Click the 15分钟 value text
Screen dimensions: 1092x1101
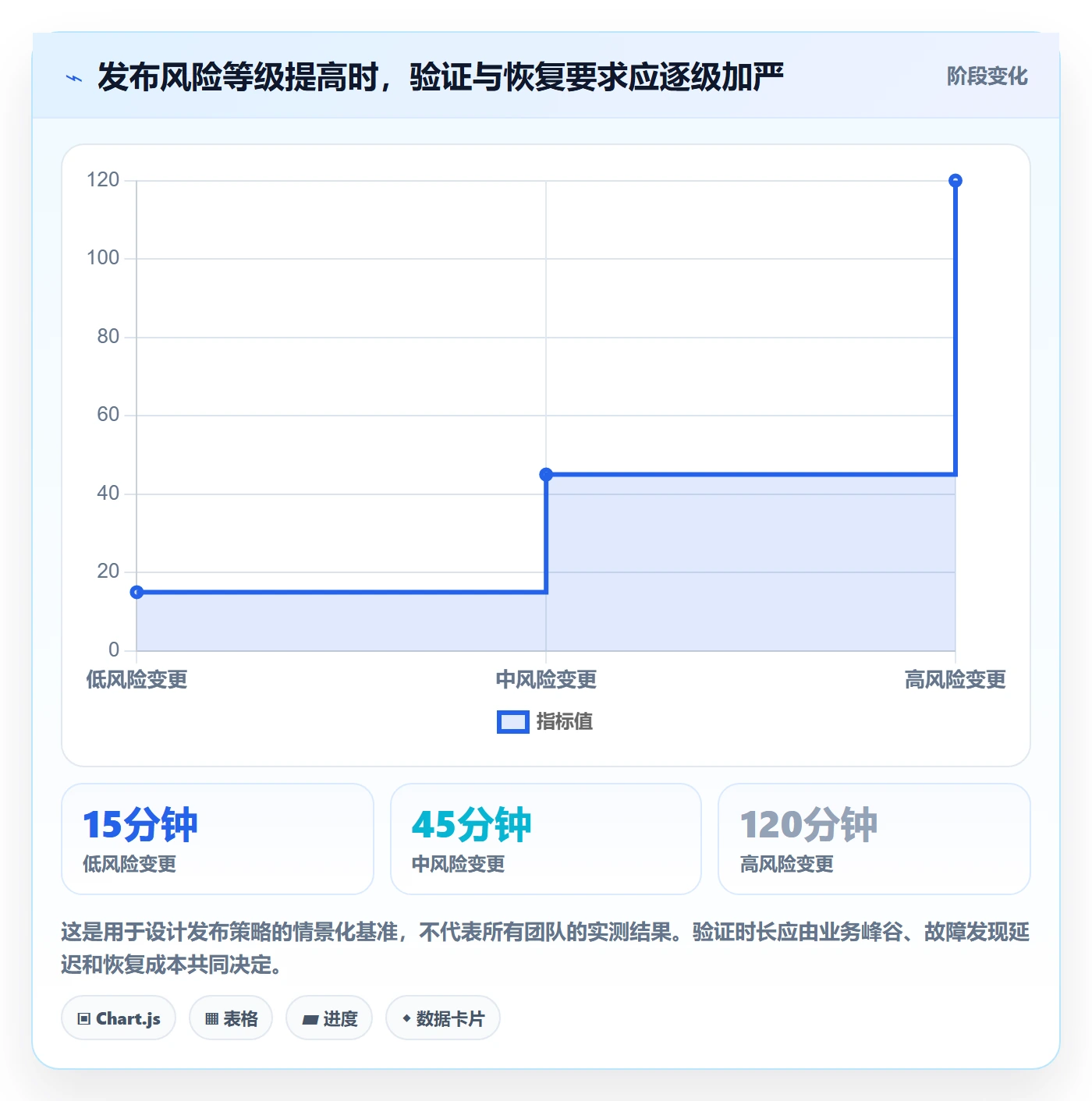pyautogui.click(x=140, y=824)
